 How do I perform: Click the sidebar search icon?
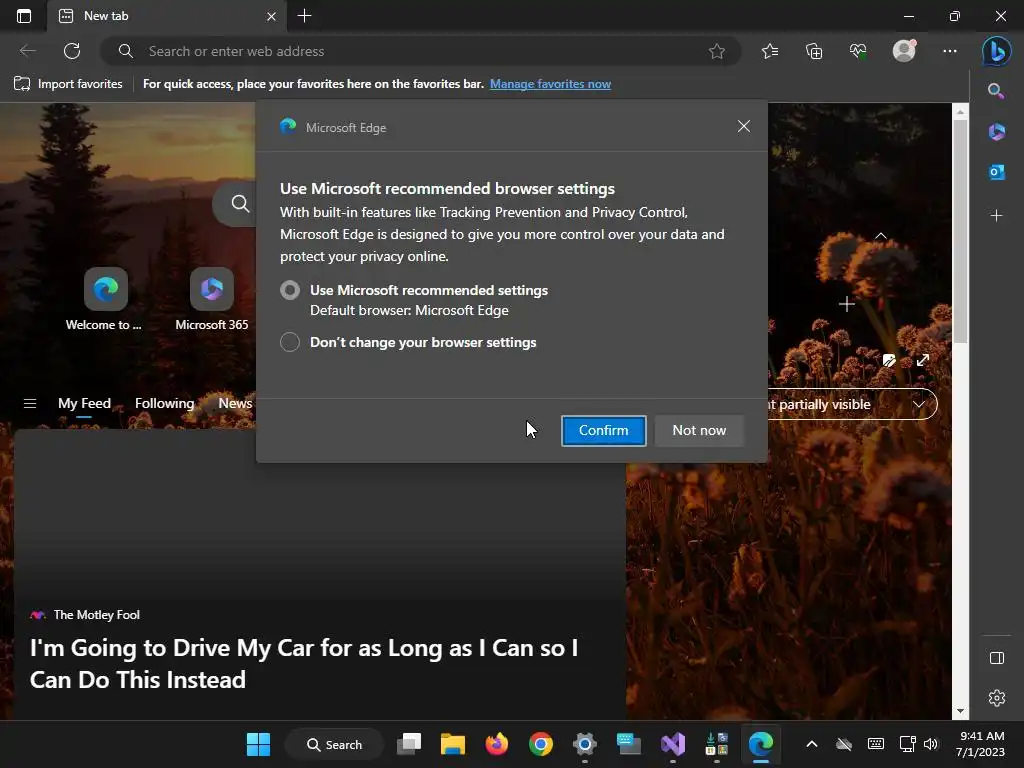pos(996,91)
